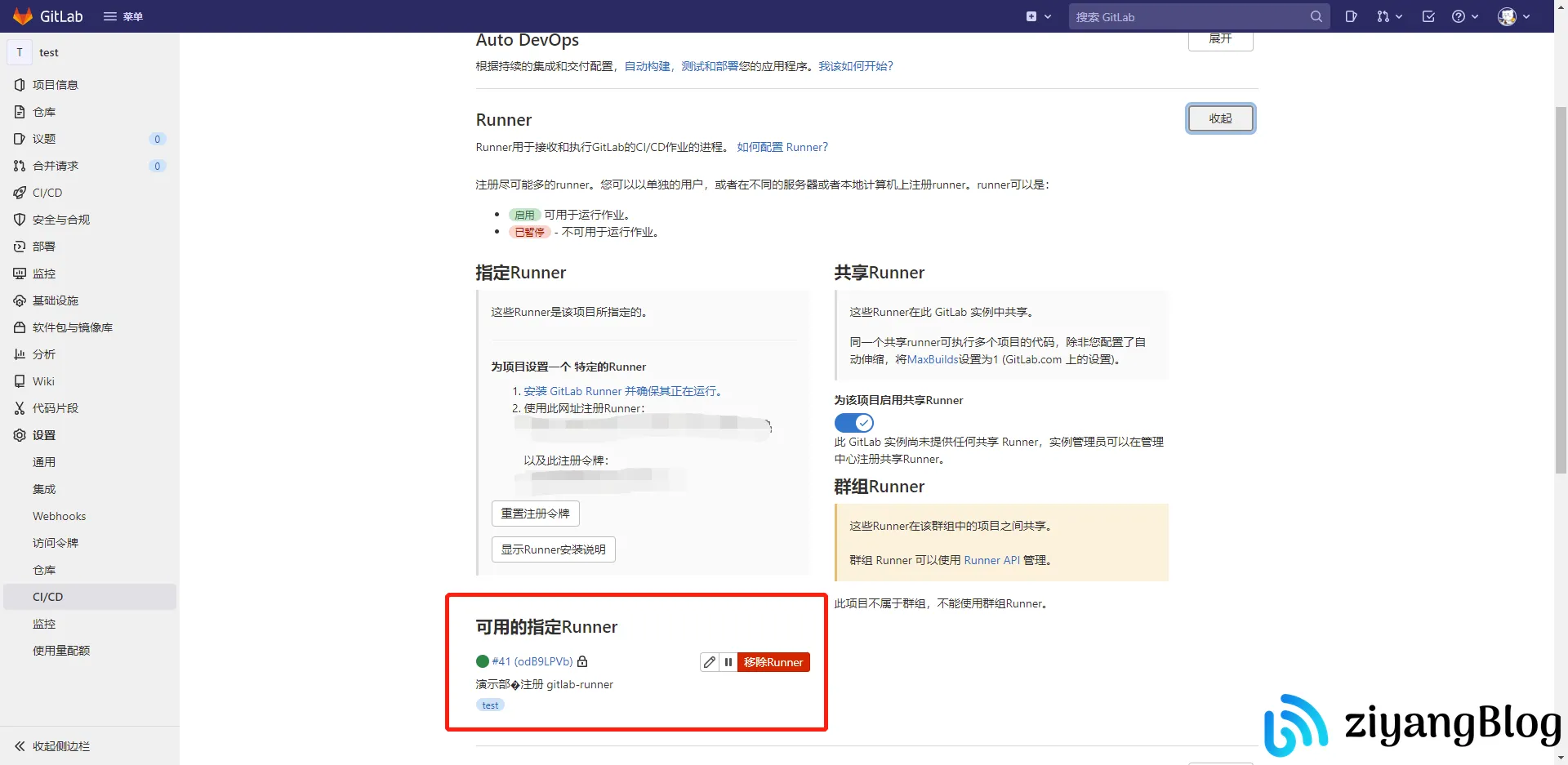This screenshot has width=1568, height=765.
Task: Open the new item plus dropdown
Action: pos(1038,16)
